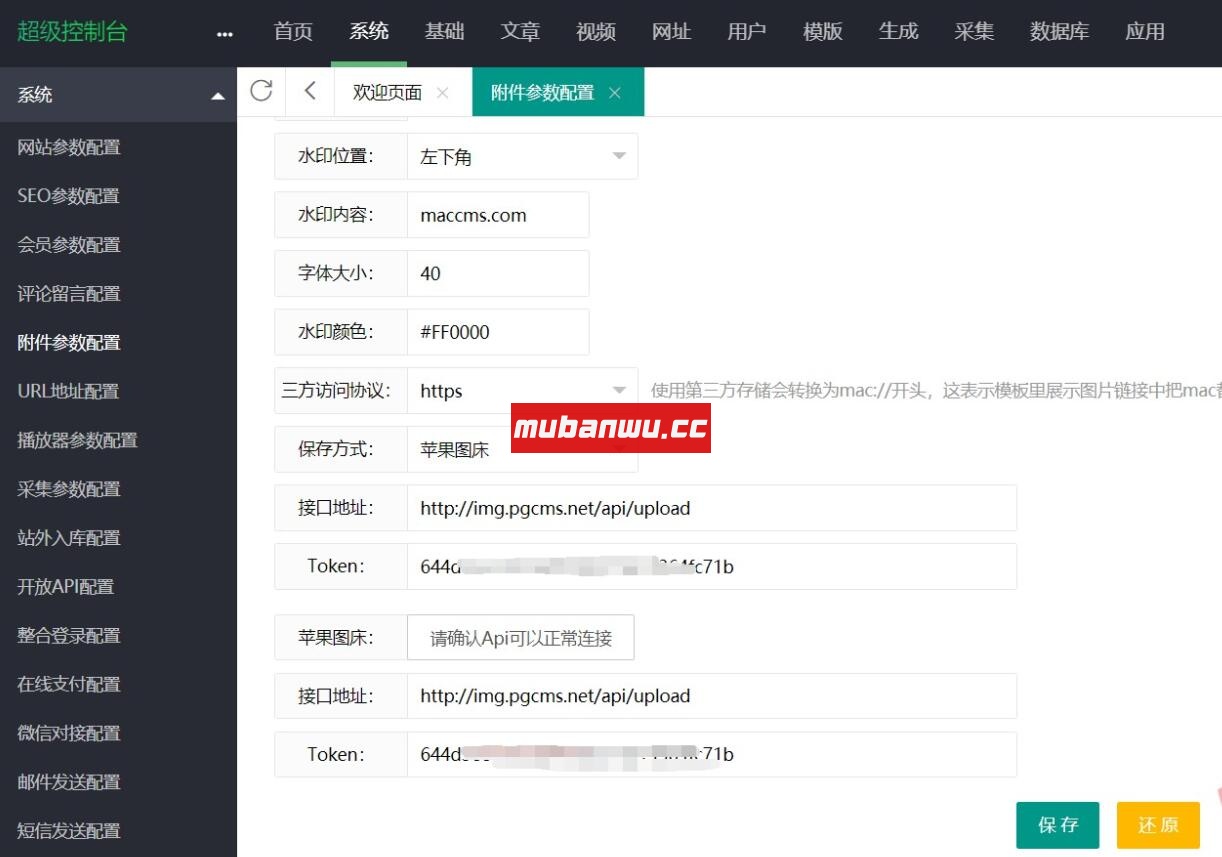The width and height of the screenshot is (1222, 857).
Task: Select 系统 in the top navigation
Action: pyautogui.click(x=369, y=32)
